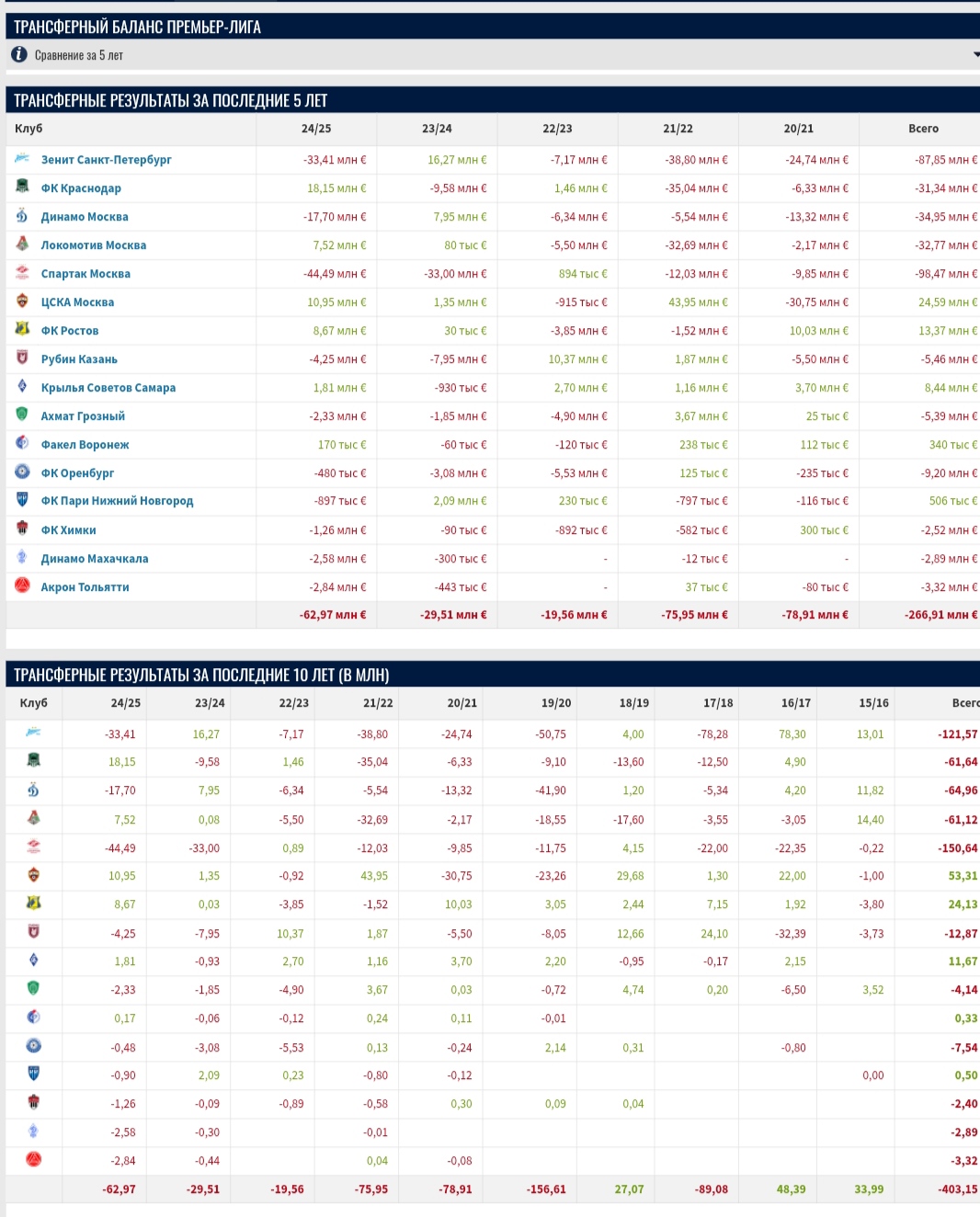Open the Локомотив Москва club link
The image size is (980, 1217).
tap(94, 245)
